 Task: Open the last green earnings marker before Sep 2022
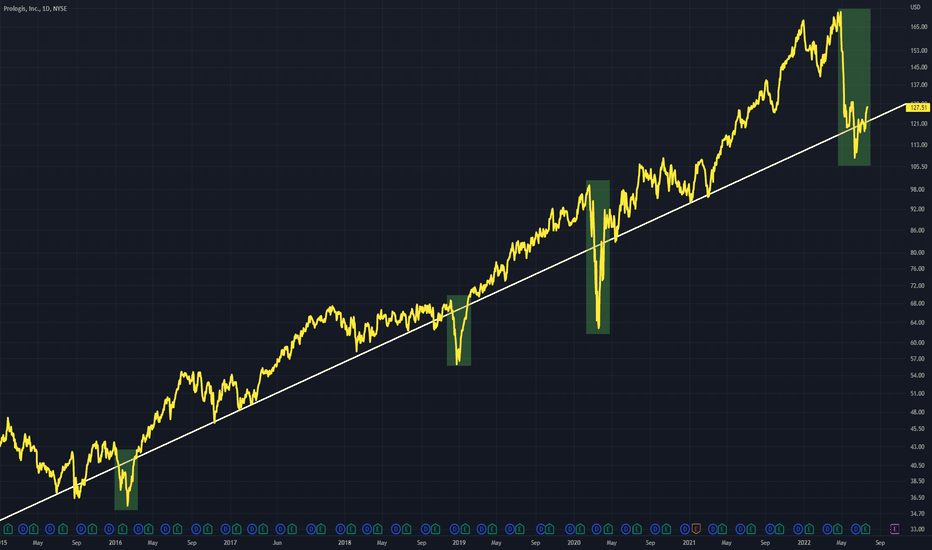865,529
